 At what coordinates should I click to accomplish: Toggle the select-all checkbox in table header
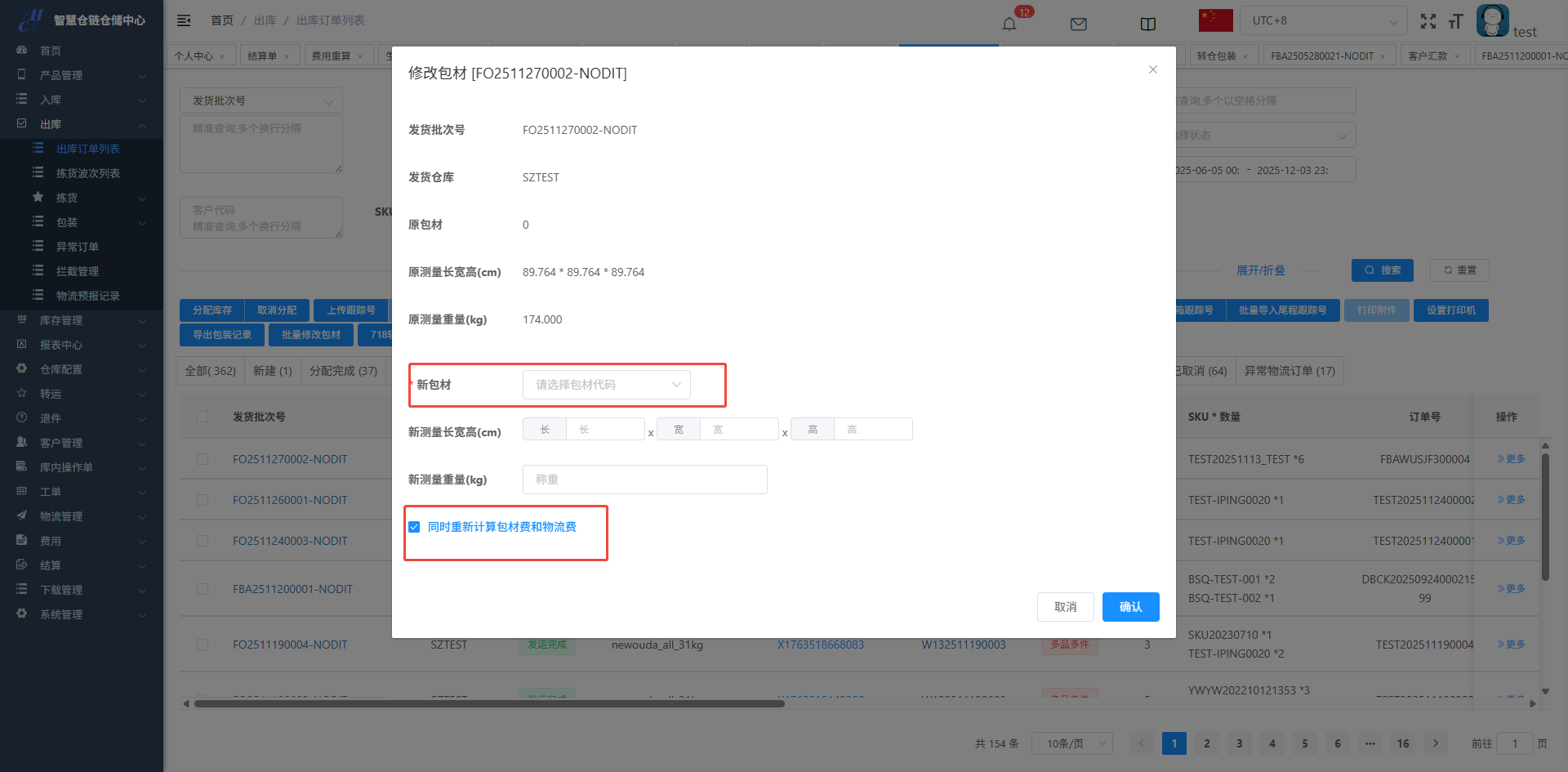tap(203, 417)
